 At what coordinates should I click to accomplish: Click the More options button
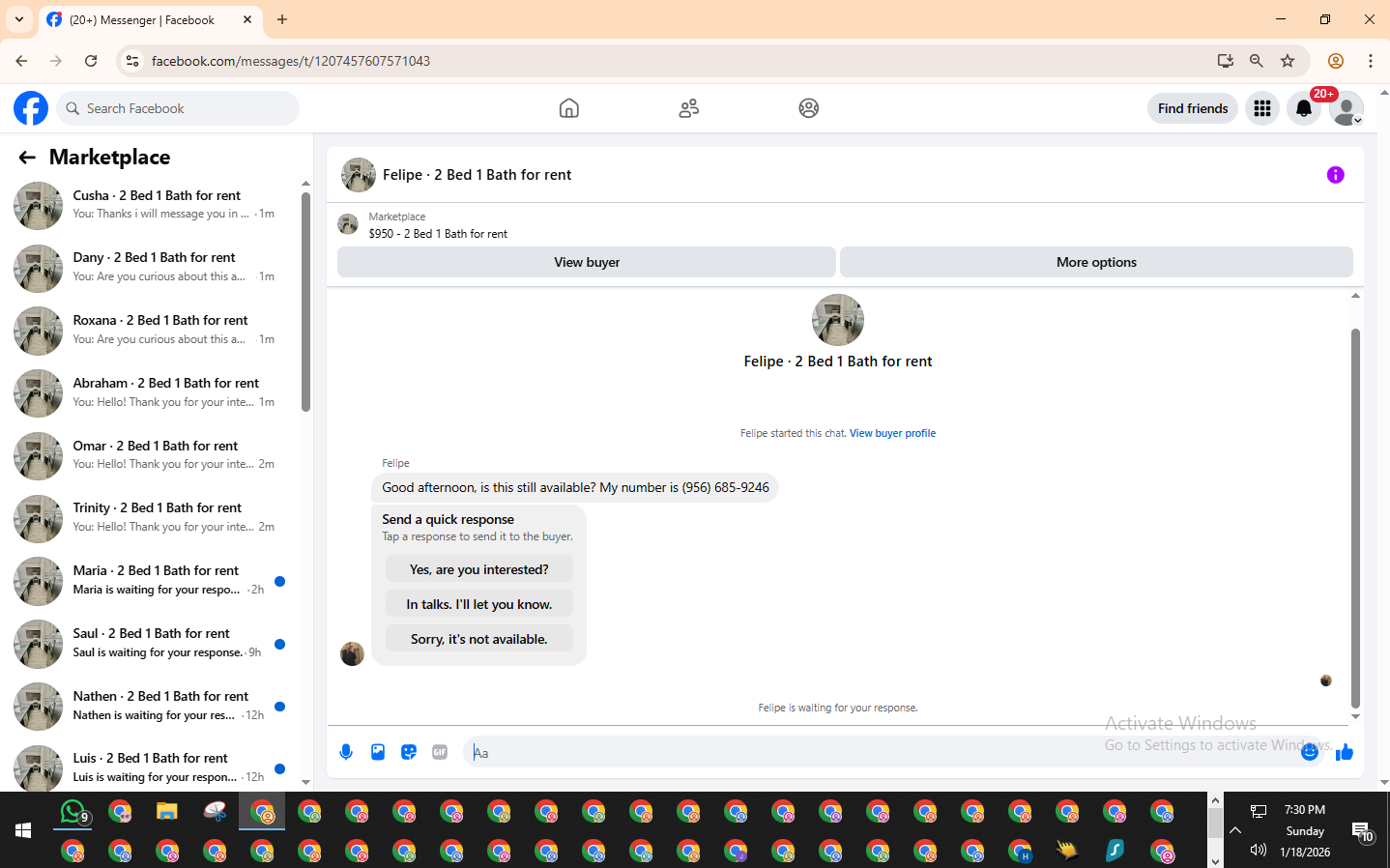[x=1096, y=262]
